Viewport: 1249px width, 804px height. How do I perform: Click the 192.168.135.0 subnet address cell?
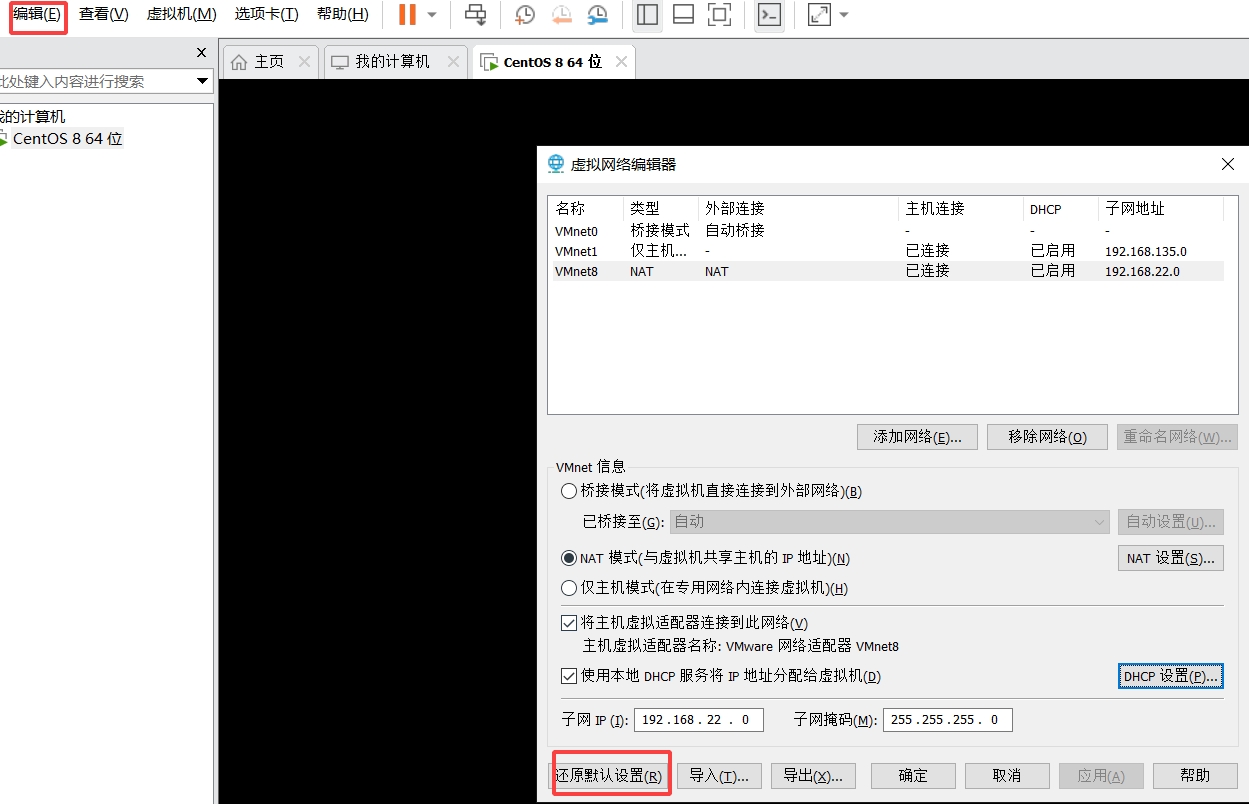point(1145,251)
